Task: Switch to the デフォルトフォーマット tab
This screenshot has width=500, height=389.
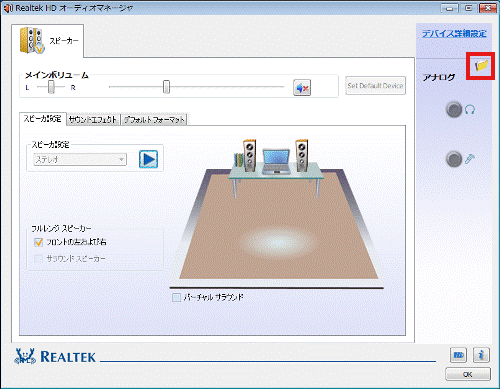Action: point(154,119)
